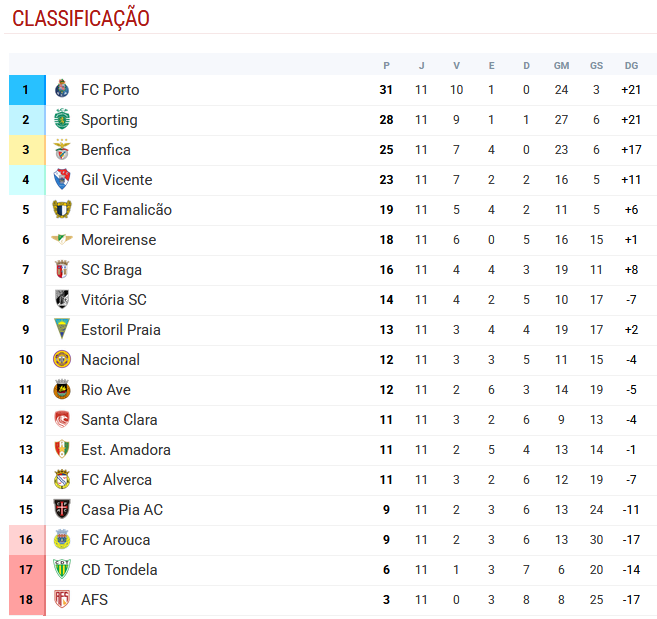Open the Santa Clara team link

[x=119, y=420]
